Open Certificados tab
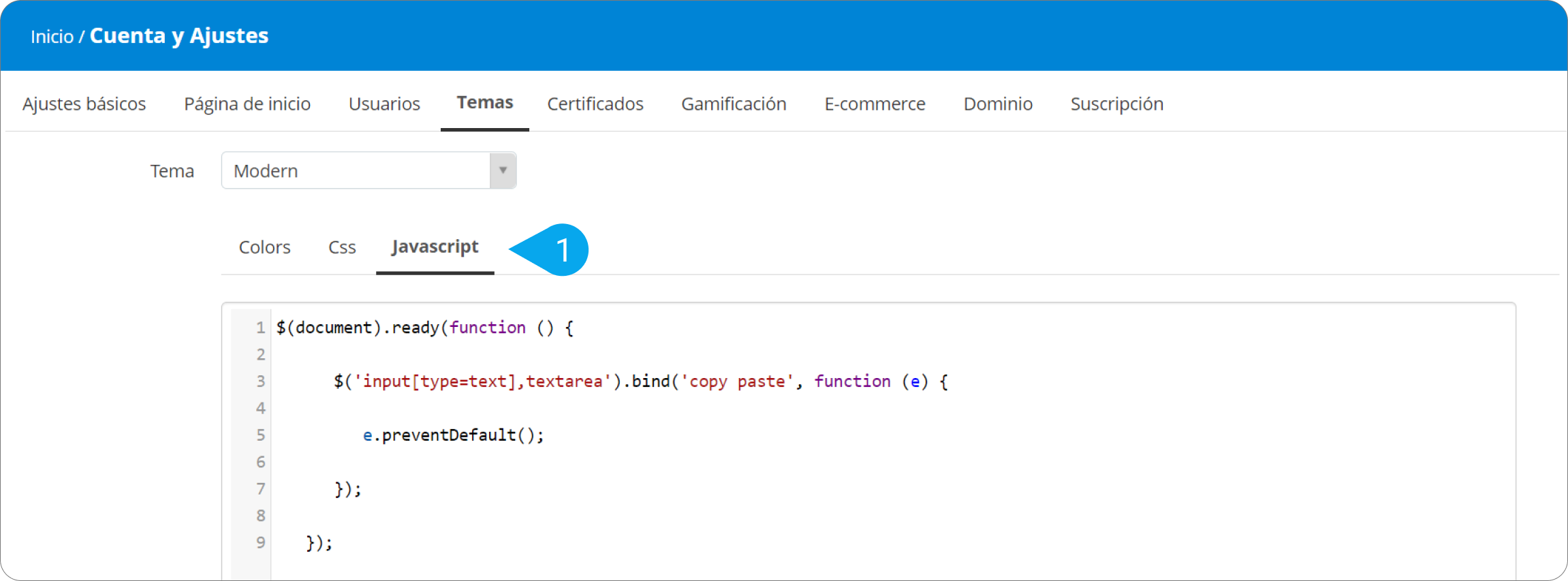Screen dimensions: 1568x581 coord(595,104)
